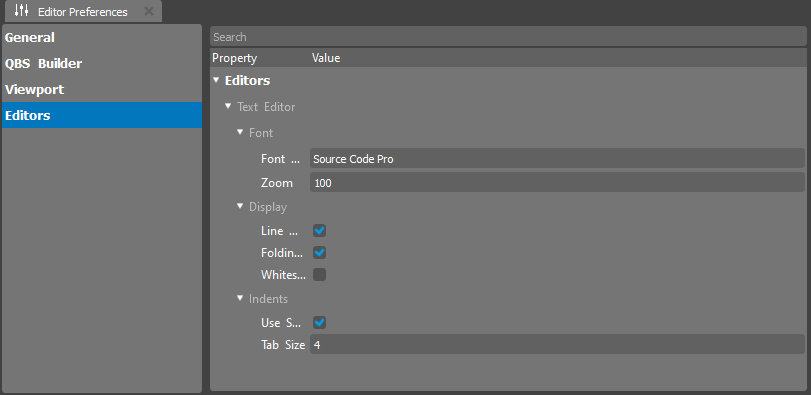Click the Line ... property label

[280, 231]
